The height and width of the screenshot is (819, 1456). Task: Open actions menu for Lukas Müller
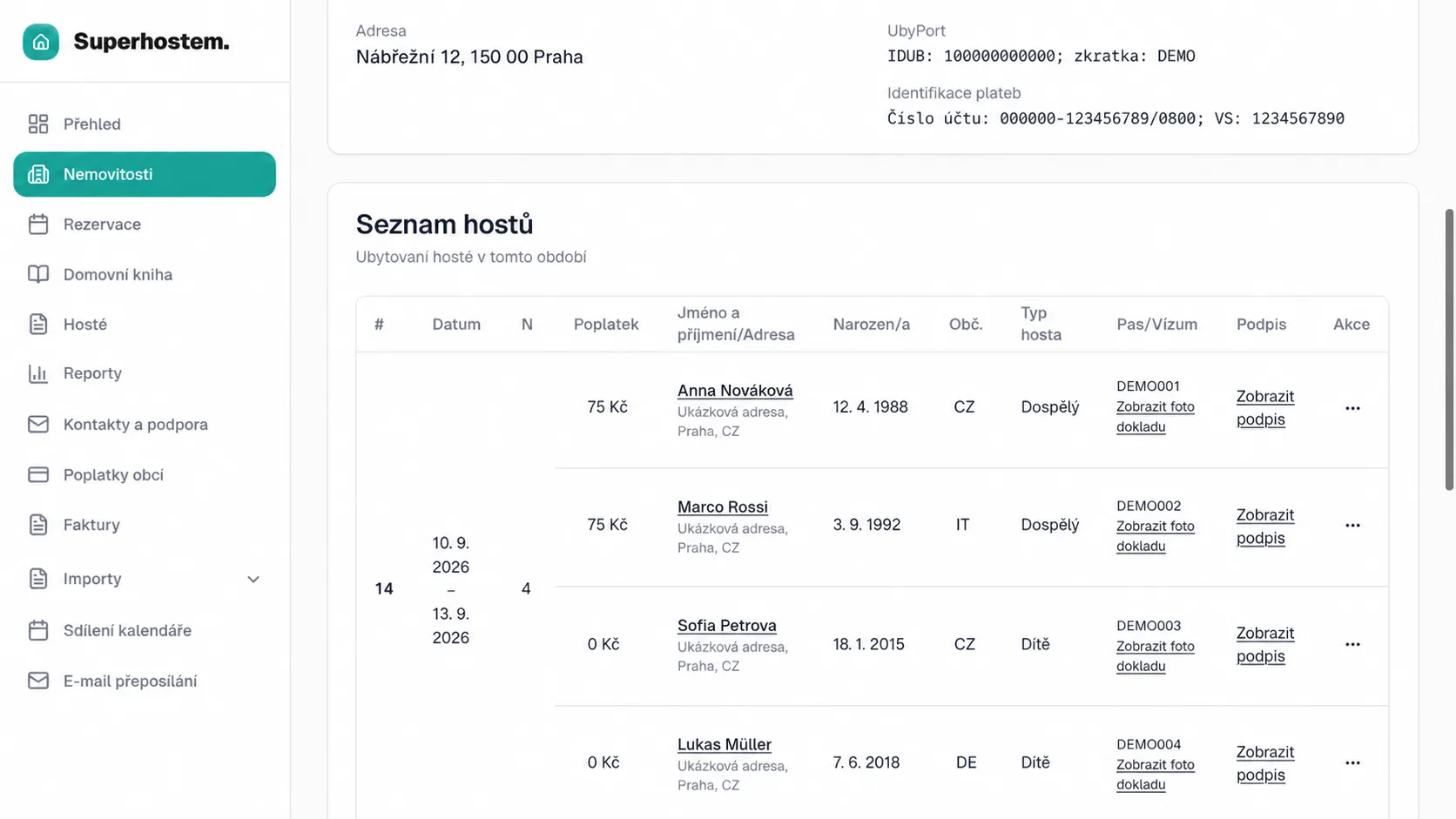1352,763
